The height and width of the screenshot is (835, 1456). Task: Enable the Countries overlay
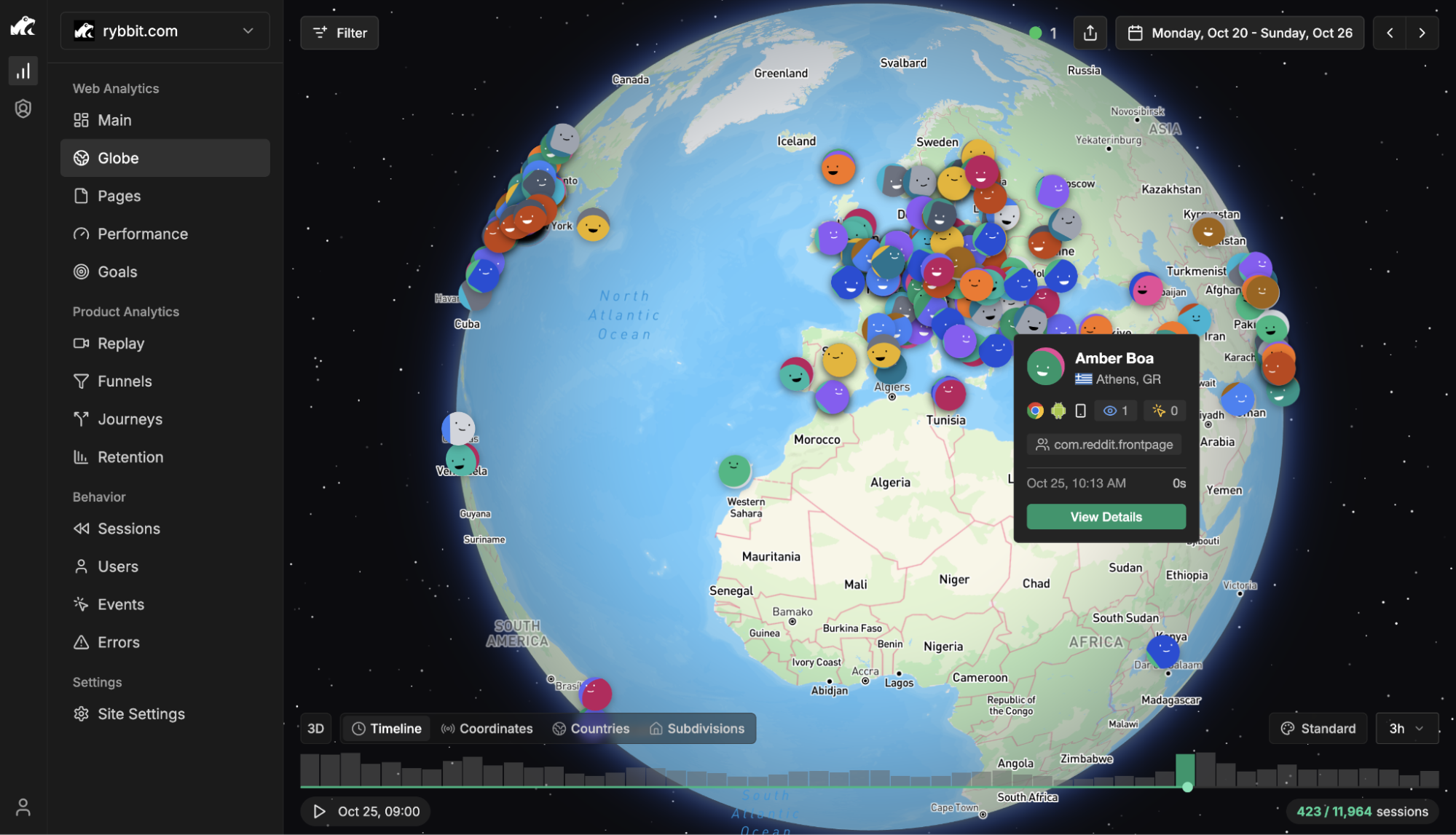(x=591, y=728)
